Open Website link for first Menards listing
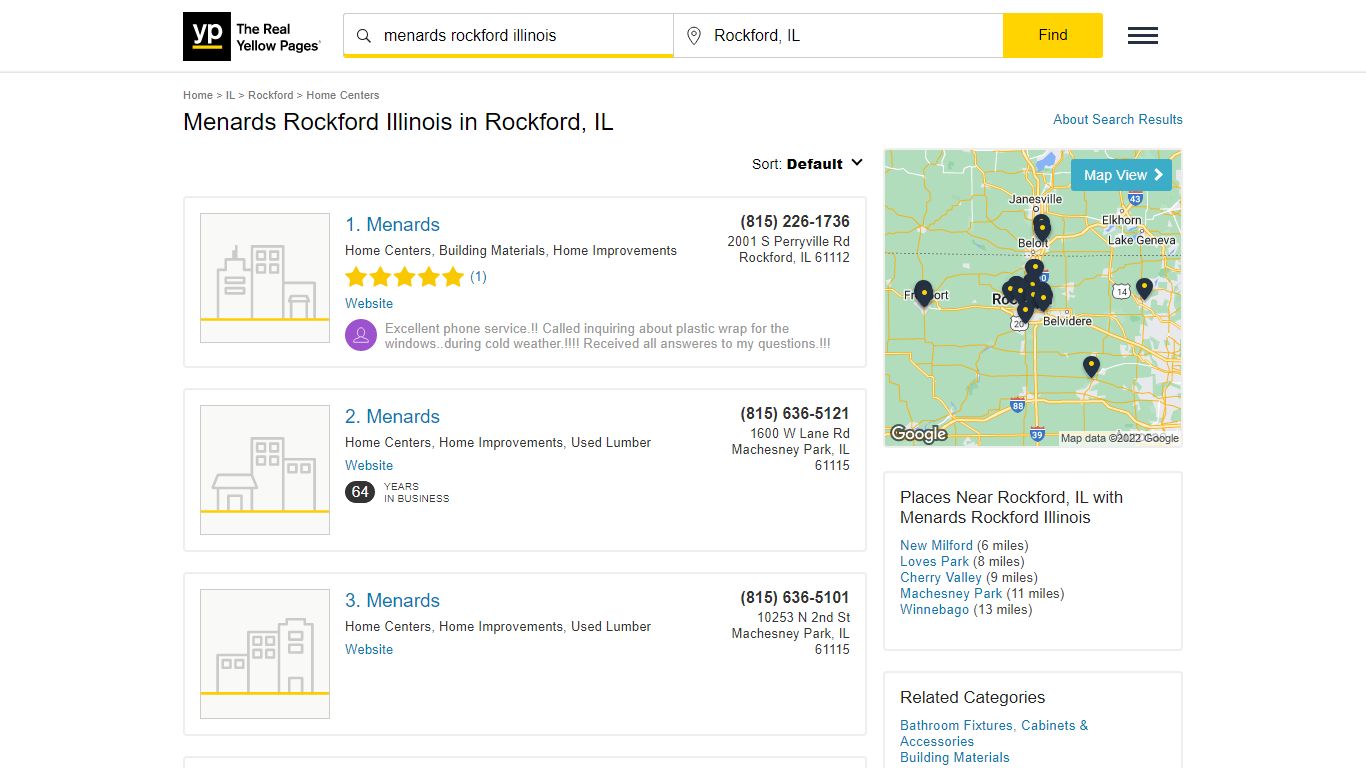The height and width of the screenshot is (768, 1366). coord(369,303)
